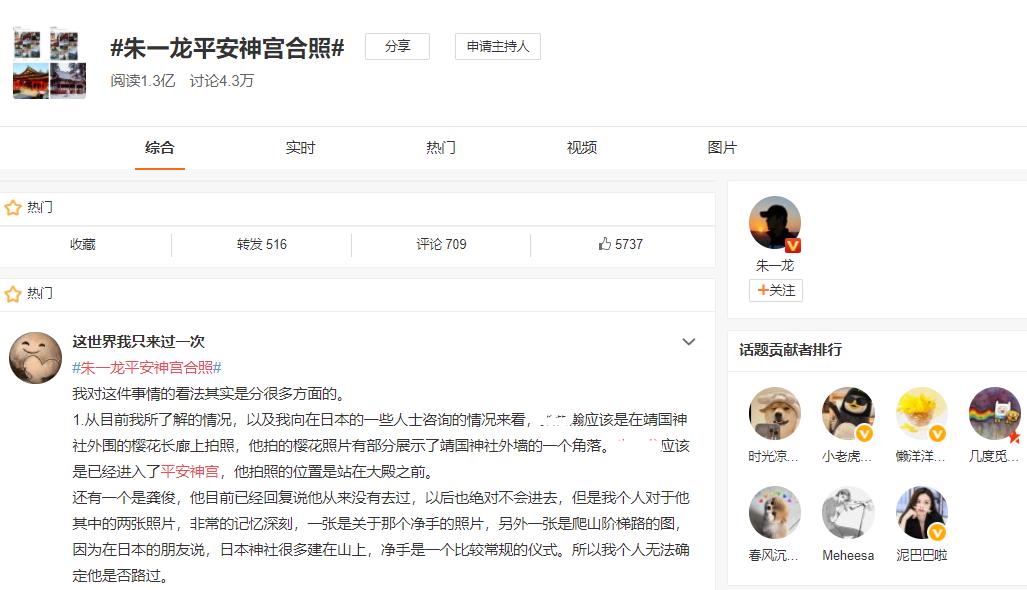
Task: Click the 申请主持人 button
Action: tap(498, 47)
